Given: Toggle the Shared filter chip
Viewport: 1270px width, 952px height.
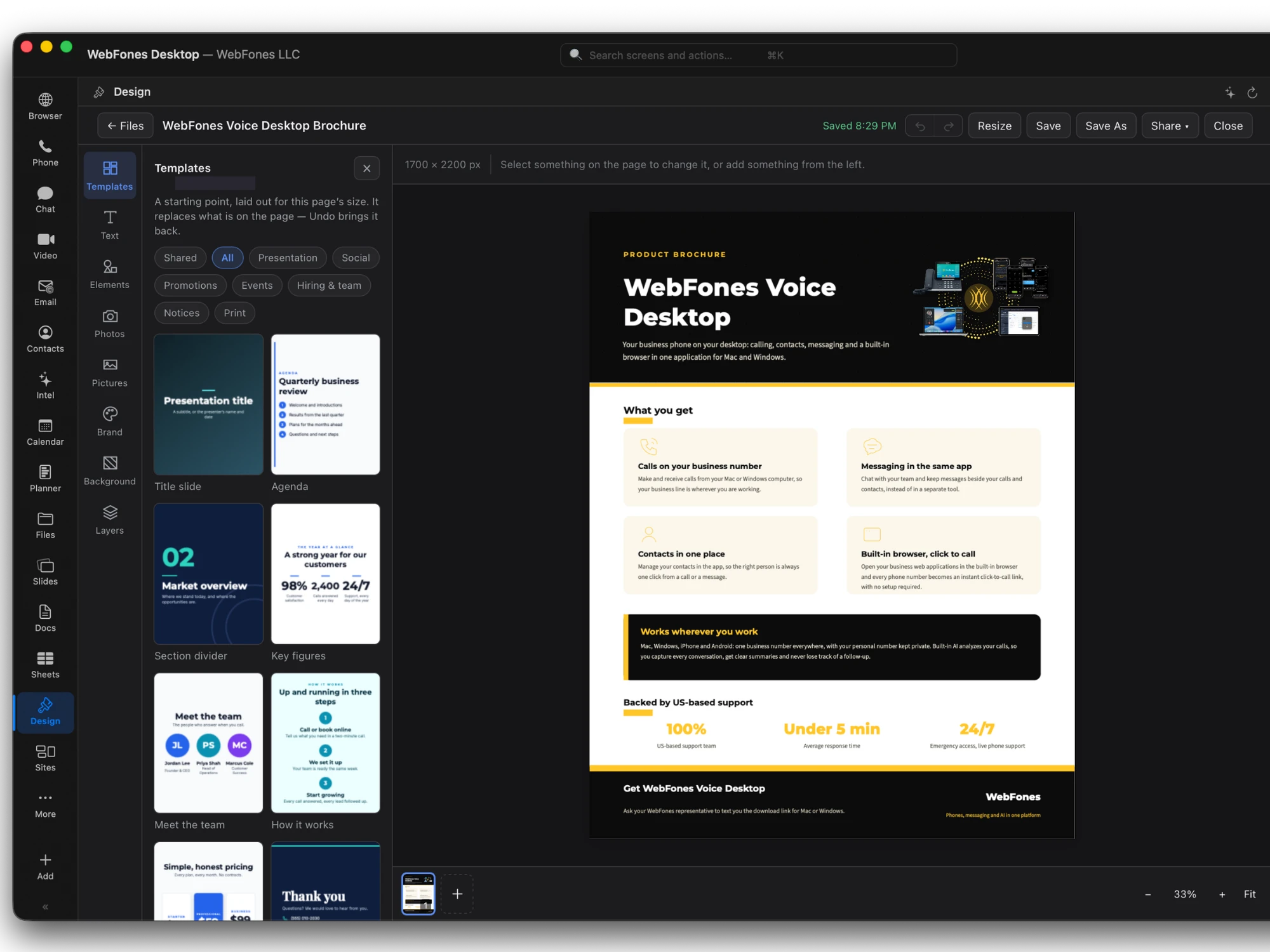Looking at the screenshot, I should click(x=180, y=258).
